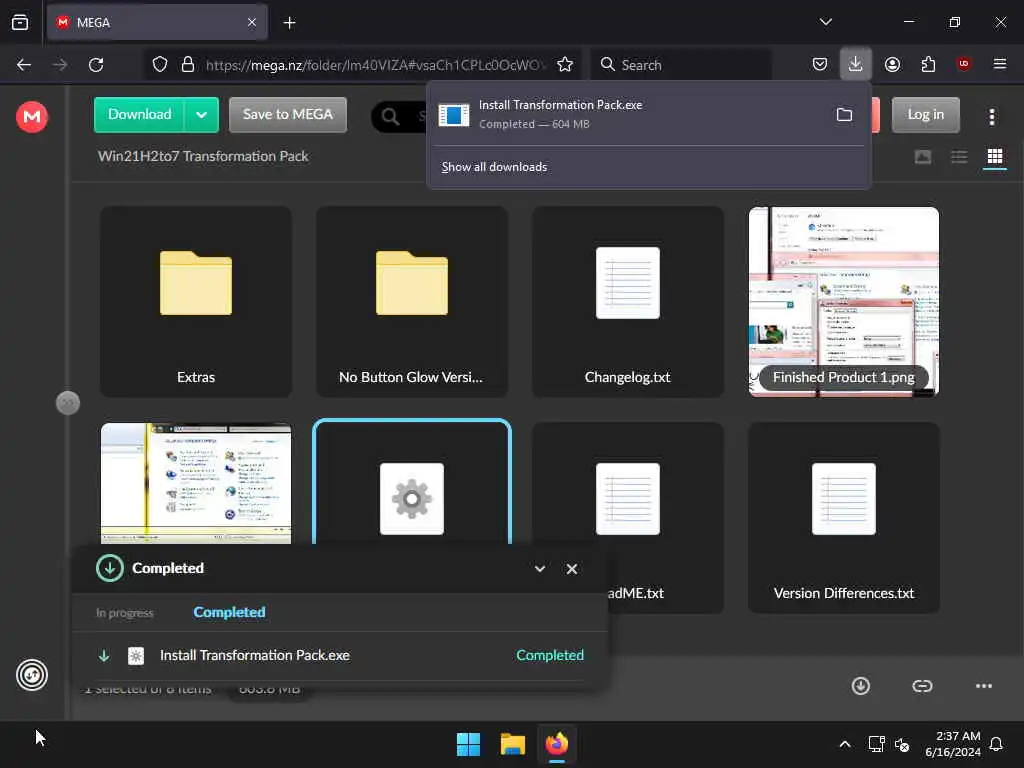Viewport: 1024px width, 768px height.
Task: Open a new browser tab
Action: tap(289, 23)
